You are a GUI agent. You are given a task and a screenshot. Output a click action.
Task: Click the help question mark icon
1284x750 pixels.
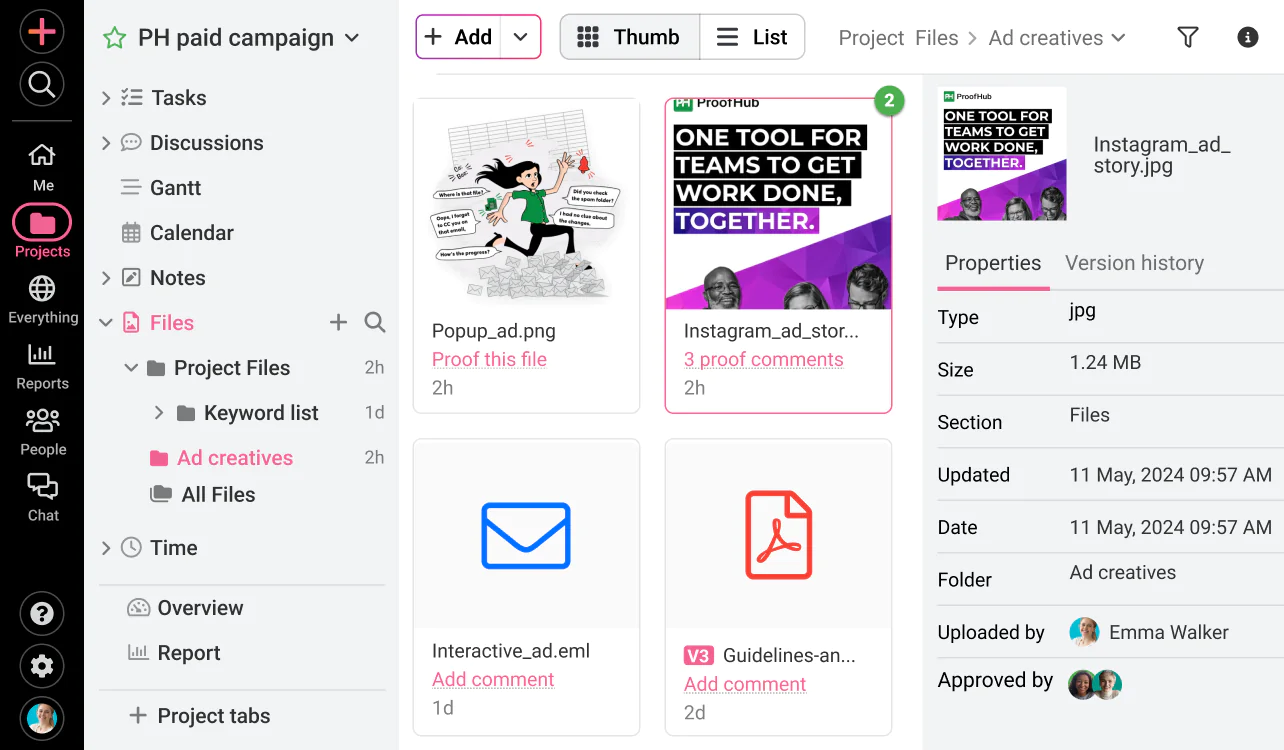tap(42, 613)
